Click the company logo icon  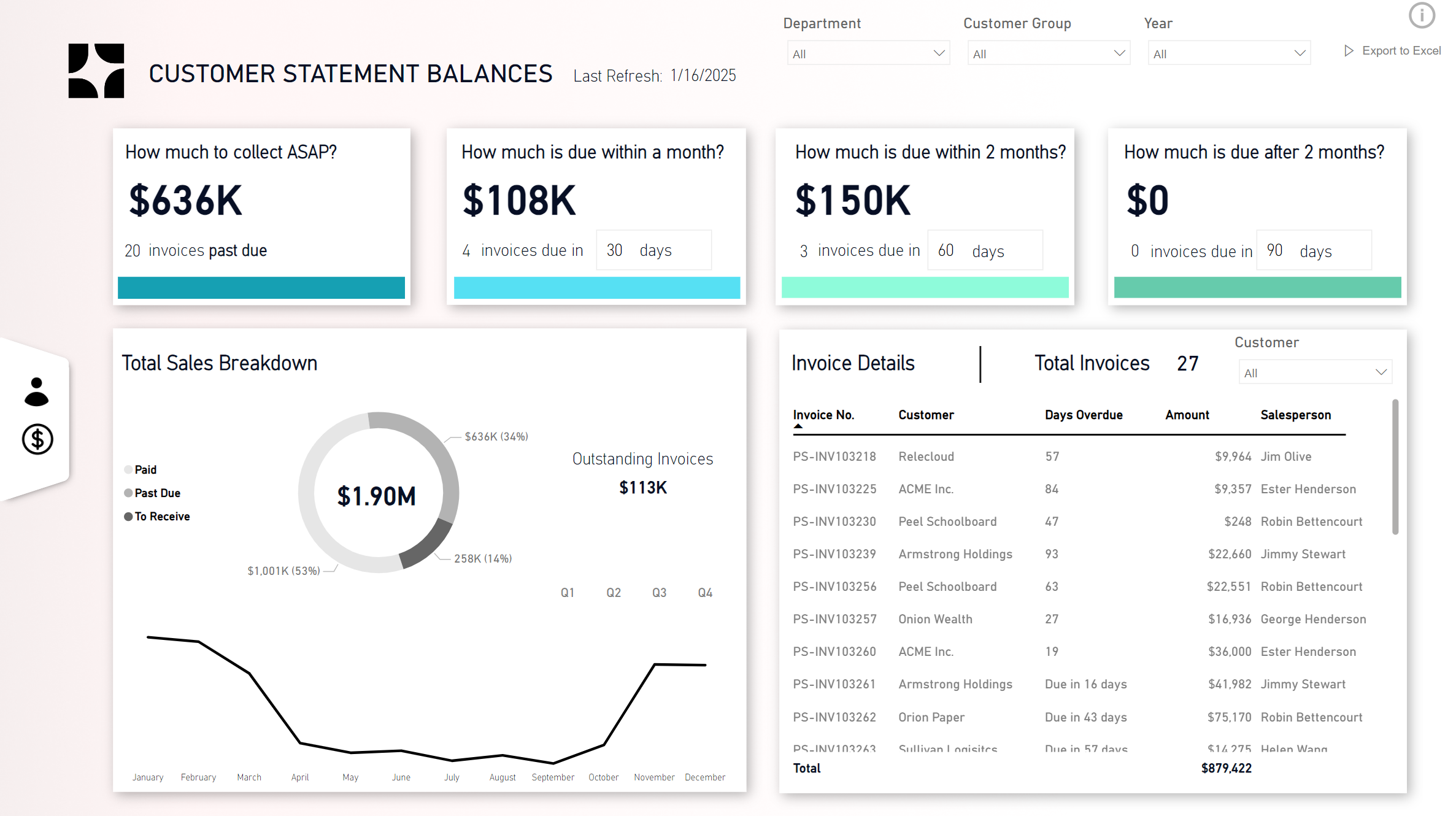tap(96, 71)
